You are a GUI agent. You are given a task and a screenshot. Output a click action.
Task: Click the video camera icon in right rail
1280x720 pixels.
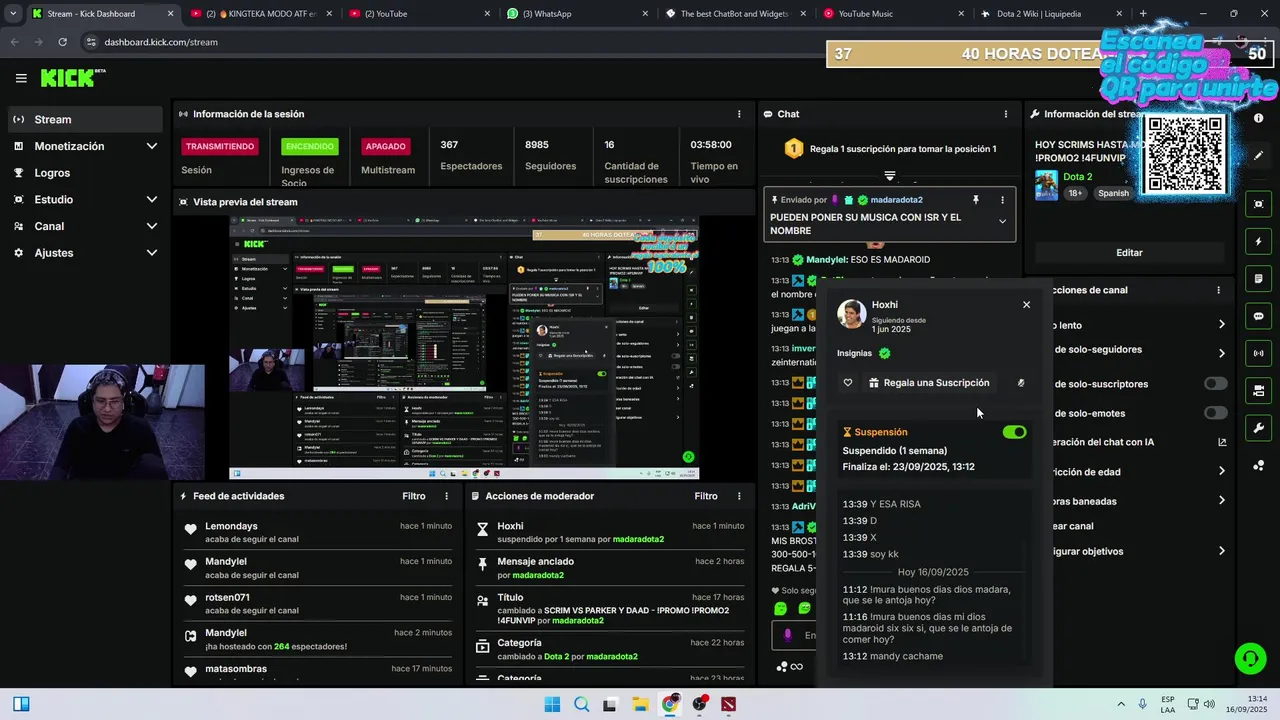pos(1258,390)
